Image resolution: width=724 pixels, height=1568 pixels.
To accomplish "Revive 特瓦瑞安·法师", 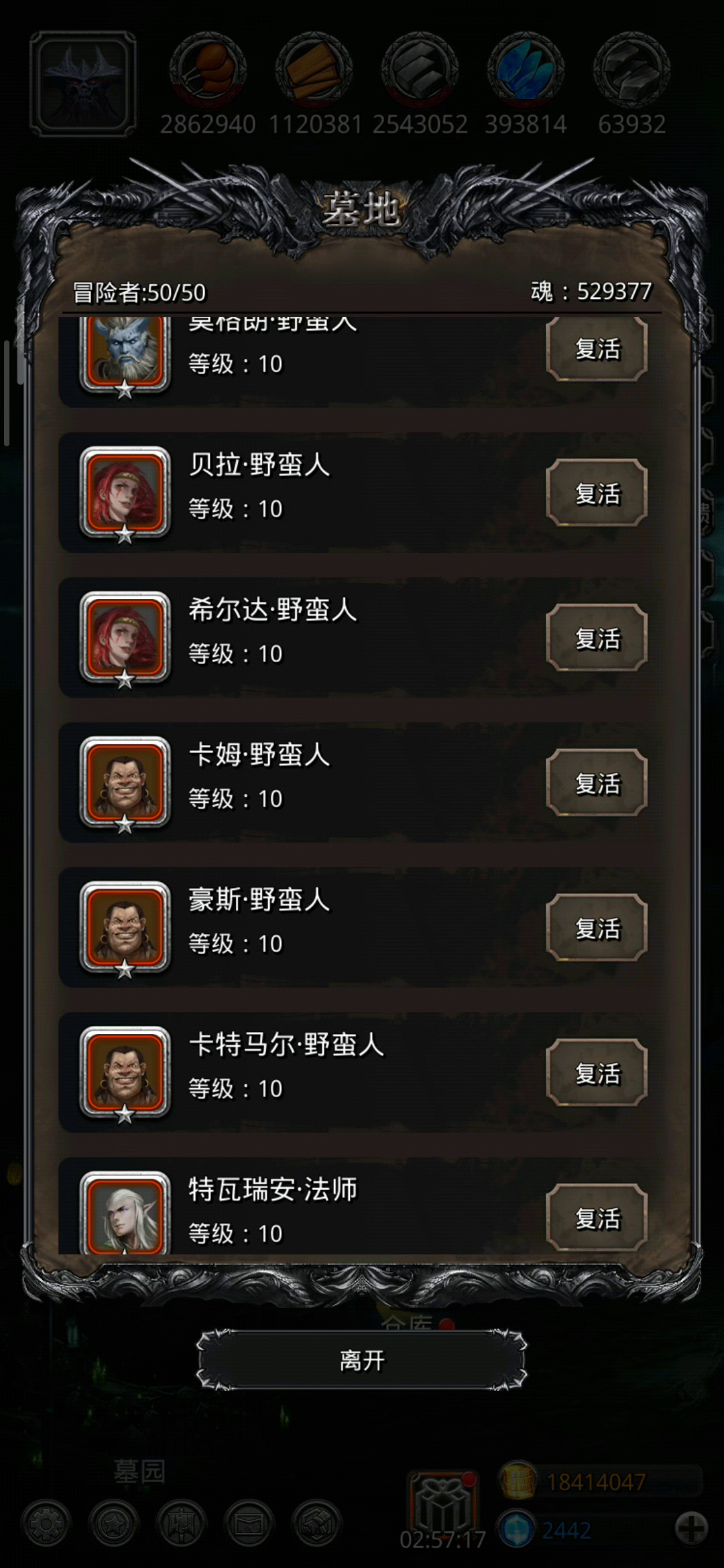I will (x=597, y=1217).
